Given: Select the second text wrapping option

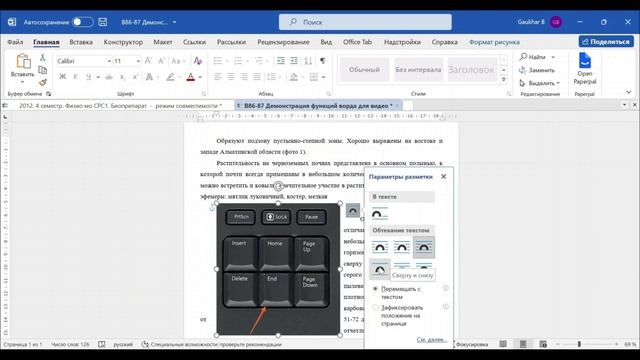Looking at the screenshot, I should pyautogui.click(x=402, y=247).
